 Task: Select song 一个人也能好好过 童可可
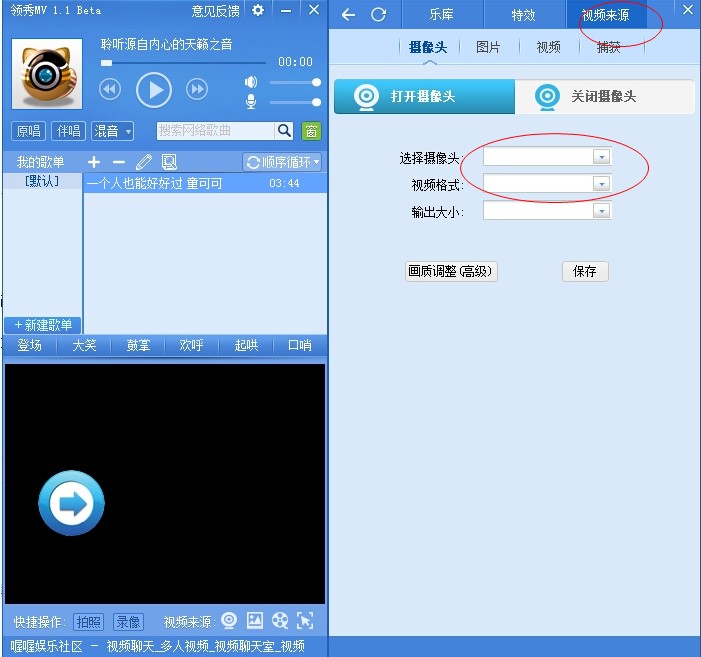(x=205, y=183)
